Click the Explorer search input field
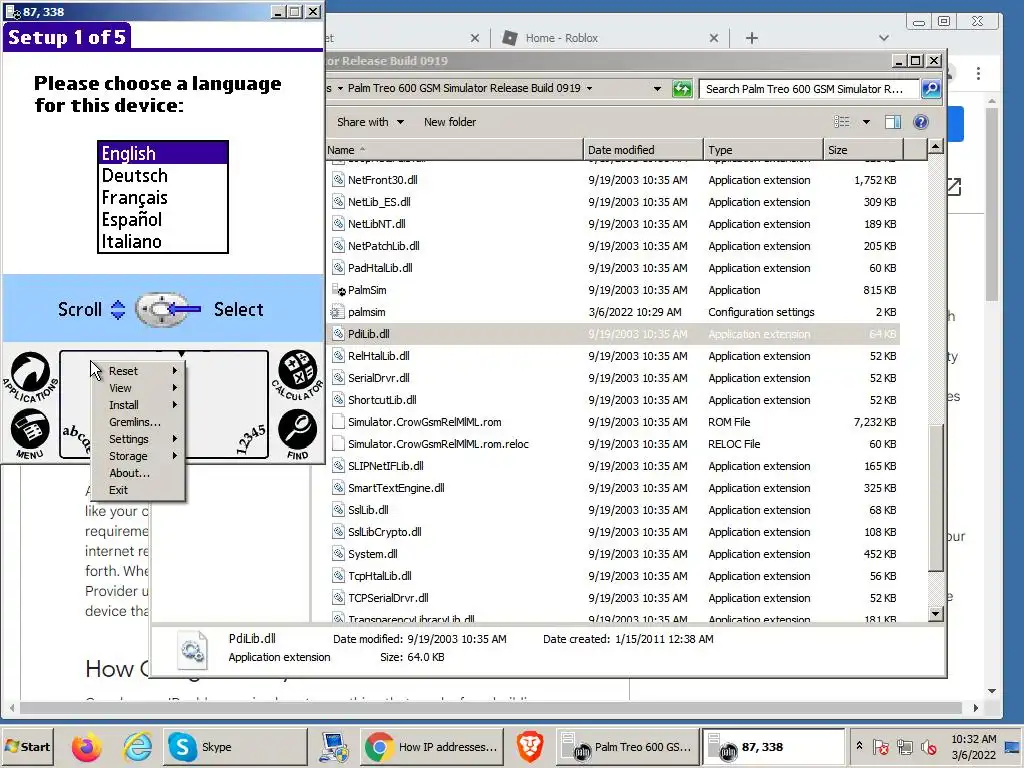 tap(809, 89)
